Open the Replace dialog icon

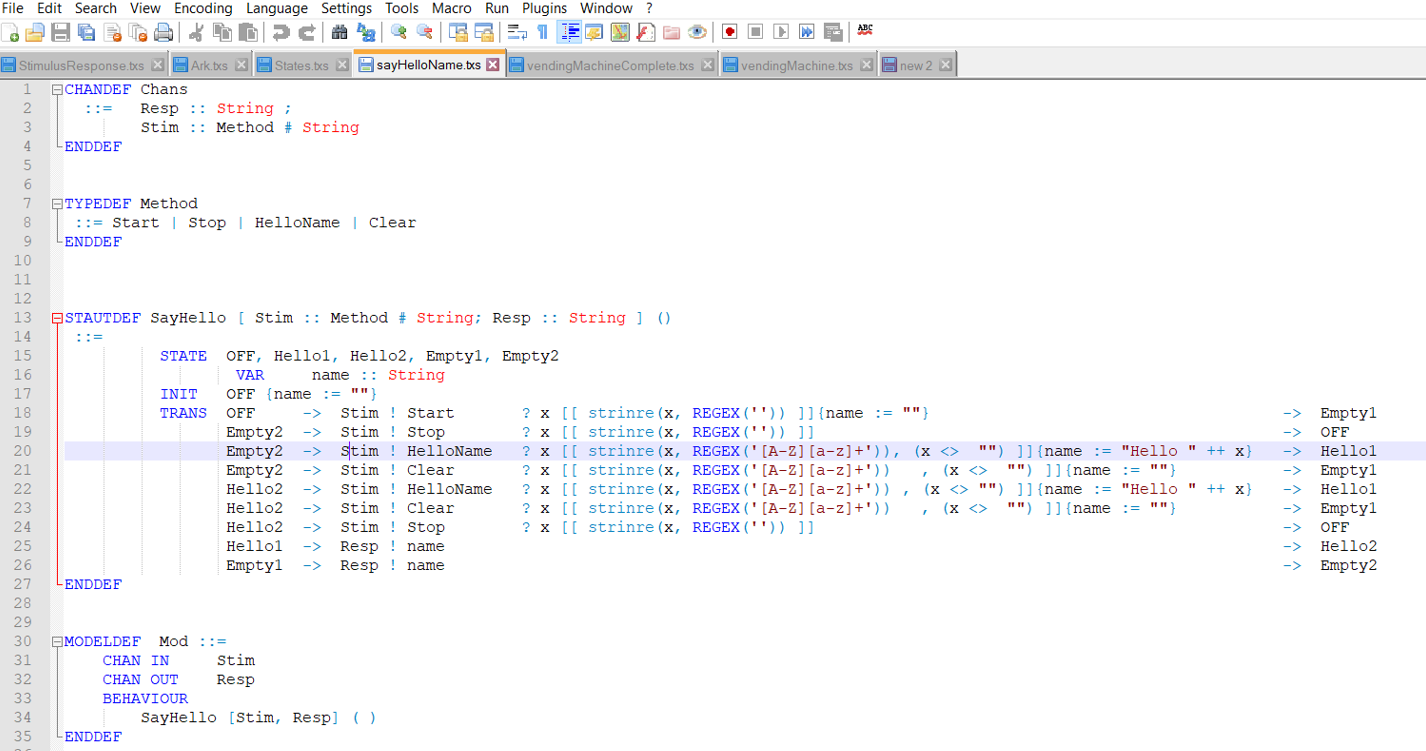click(x=366, y=33)
